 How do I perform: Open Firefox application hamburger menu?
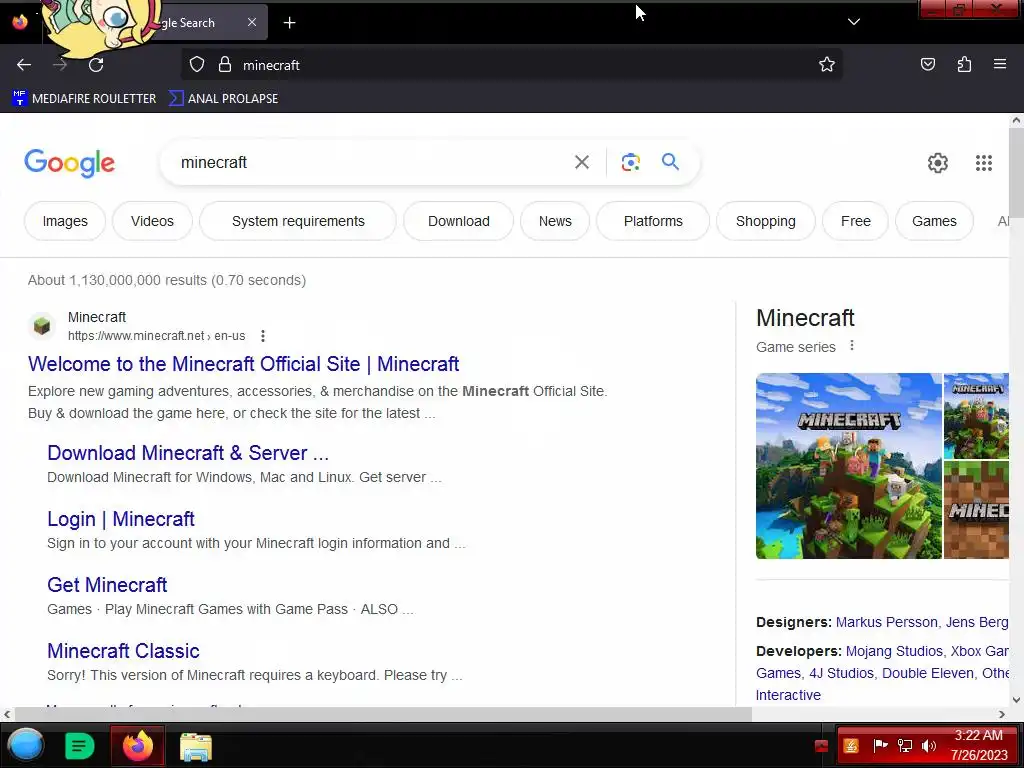click(x=1000, y=64)
